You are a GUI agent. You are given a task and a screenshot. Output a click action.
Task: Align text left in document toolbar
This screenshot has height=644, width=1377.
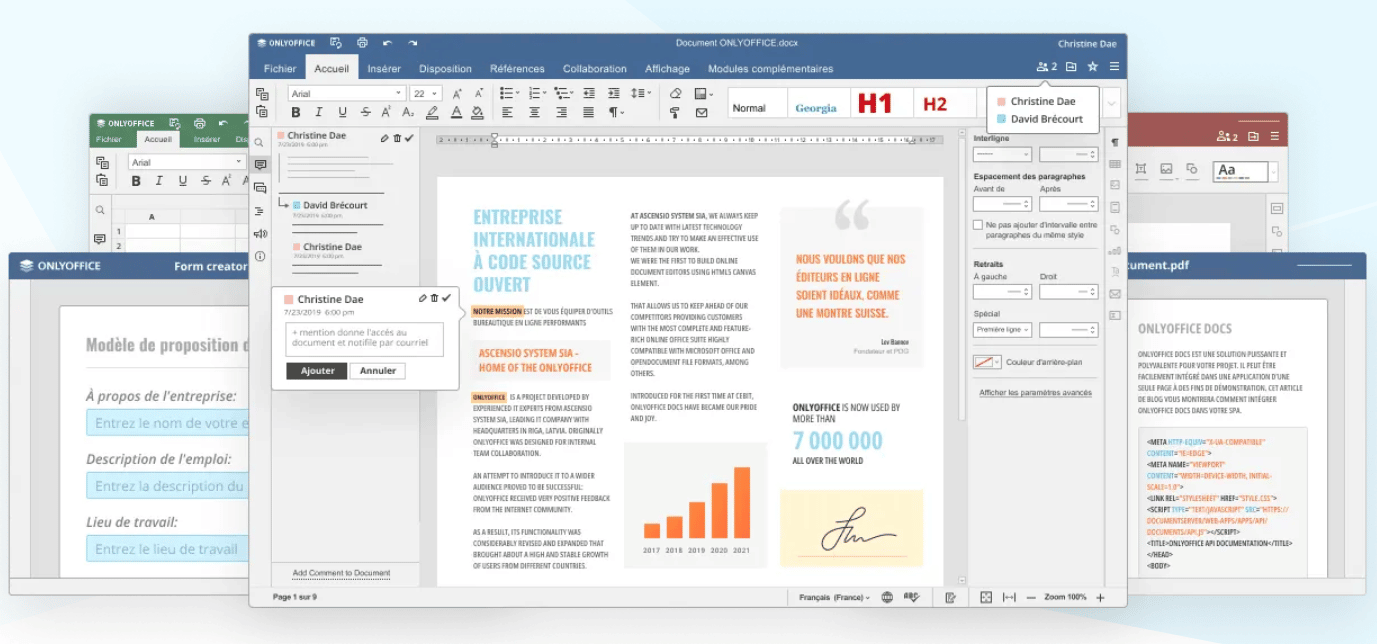508,113
